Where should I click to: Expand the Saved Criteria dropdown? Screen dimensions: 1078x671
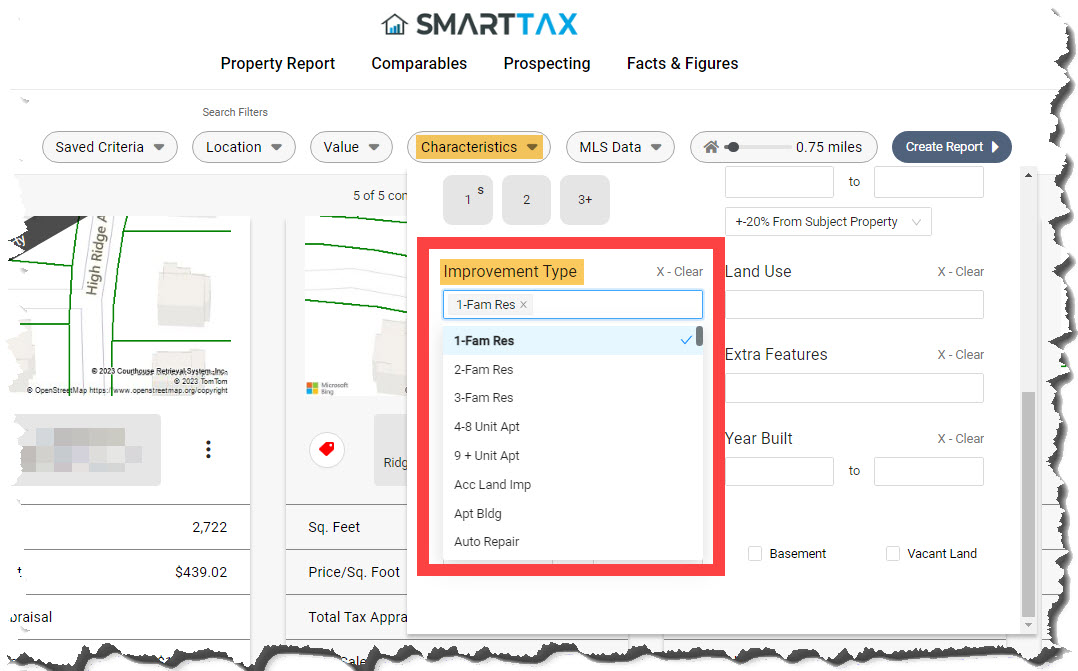(x=110, y=147)
